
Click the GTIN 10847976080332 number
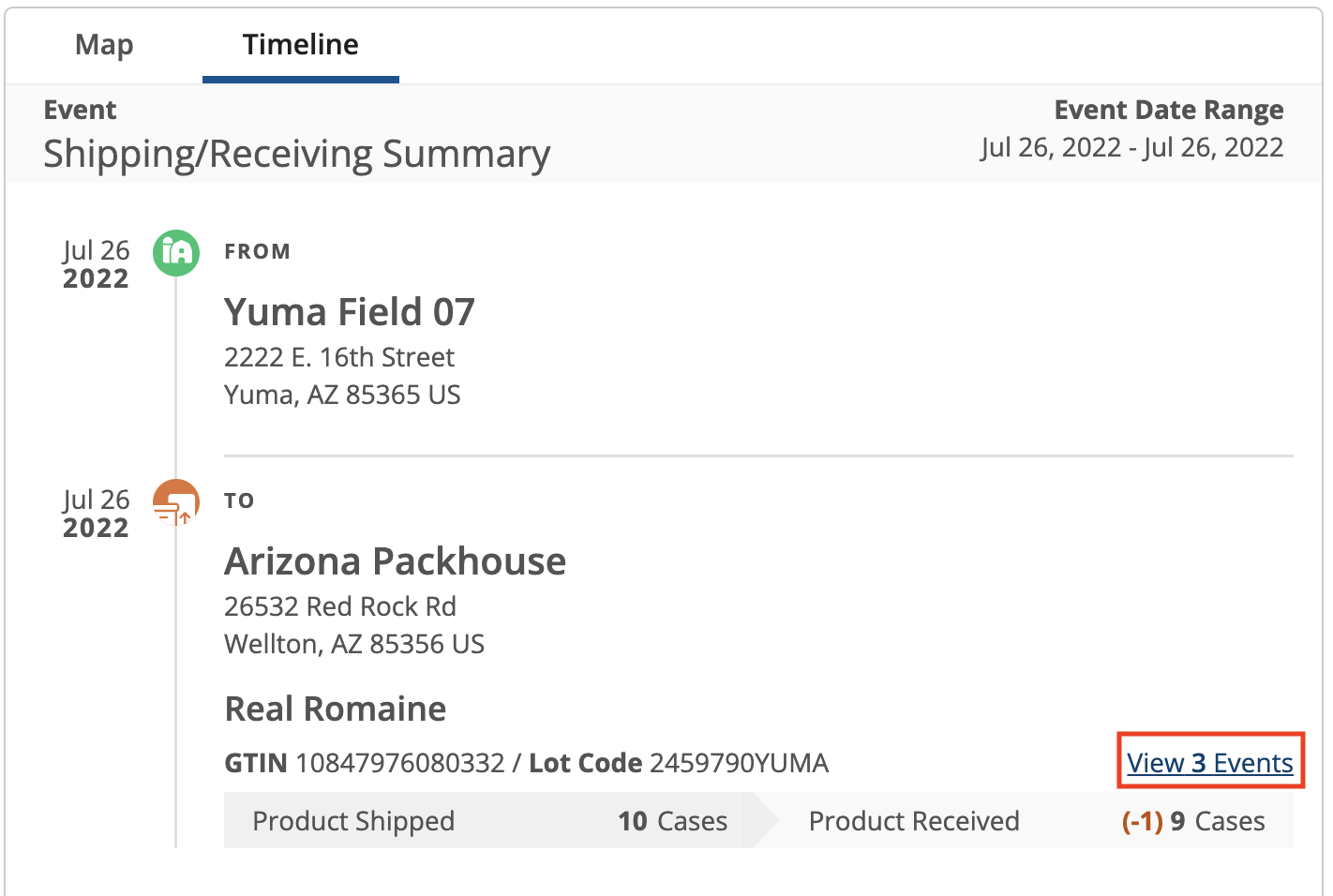(400, 763)
